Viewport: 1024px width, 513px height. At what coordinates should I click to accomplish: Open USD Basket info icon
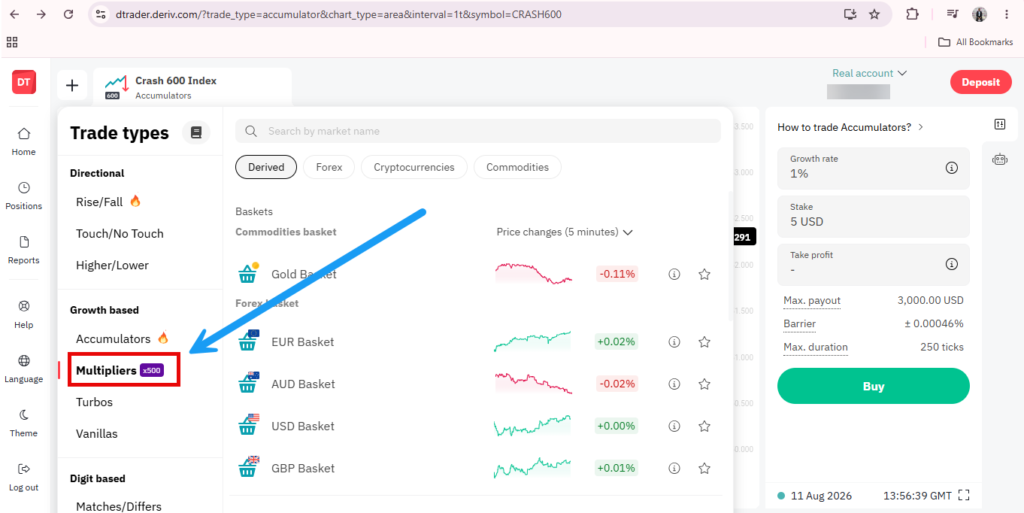pyautogui.click(x=675, y=426)
